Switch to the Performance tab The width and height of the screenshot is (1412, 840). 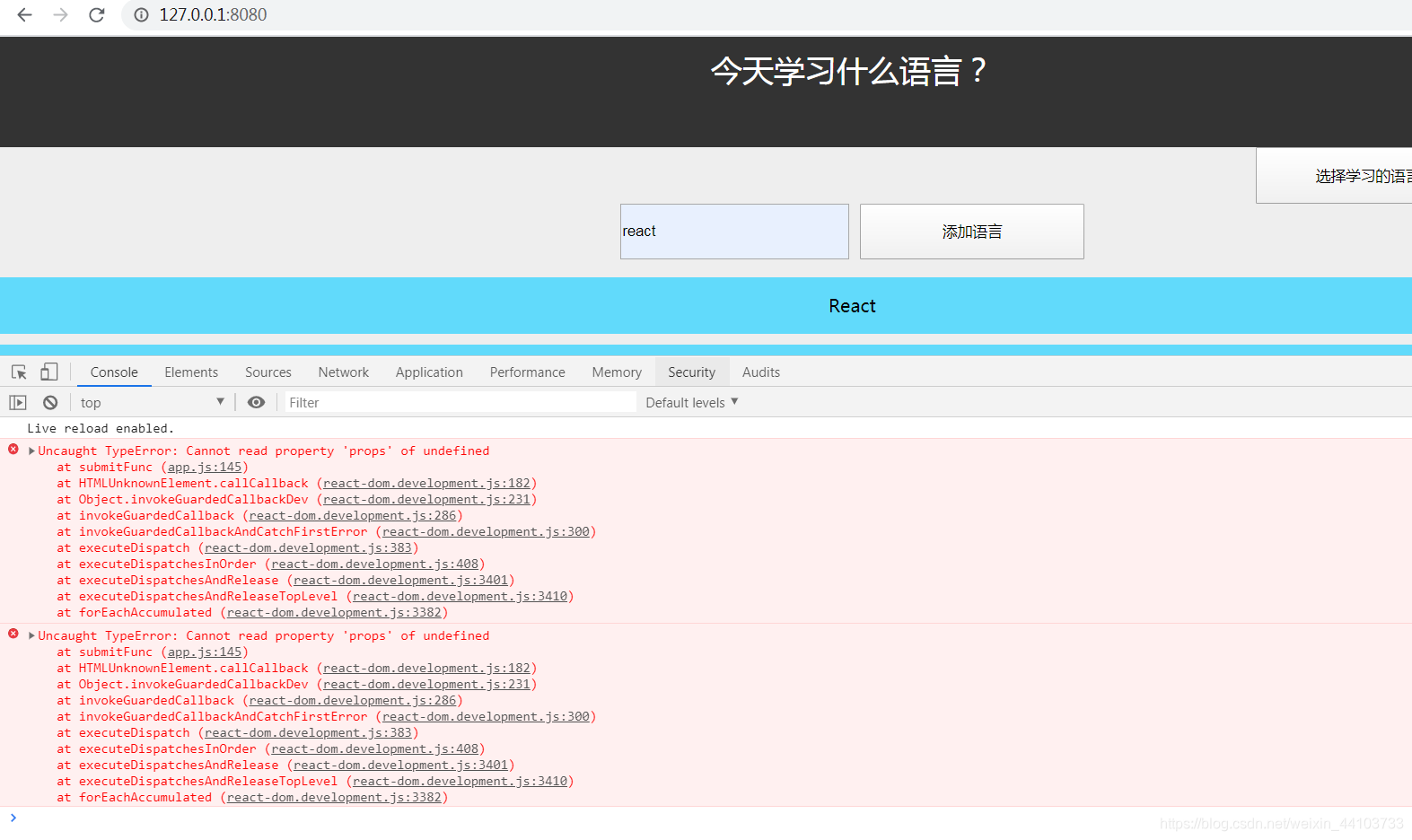(528, 372)
